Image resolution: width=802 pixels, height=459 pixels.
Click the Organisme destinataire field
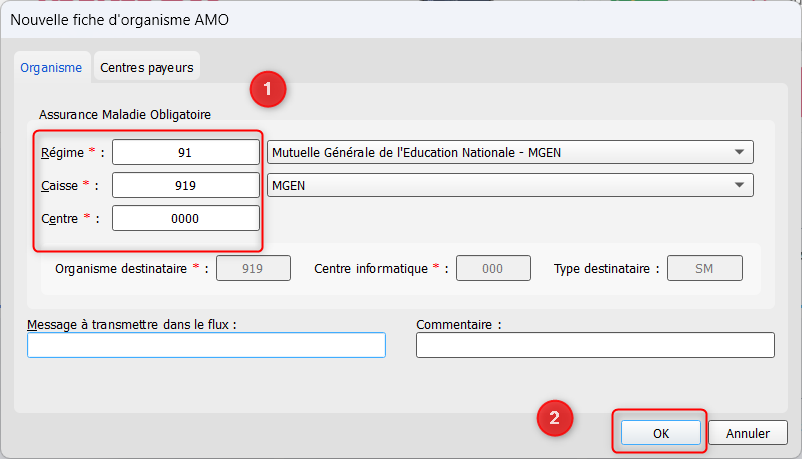(253, 268)
